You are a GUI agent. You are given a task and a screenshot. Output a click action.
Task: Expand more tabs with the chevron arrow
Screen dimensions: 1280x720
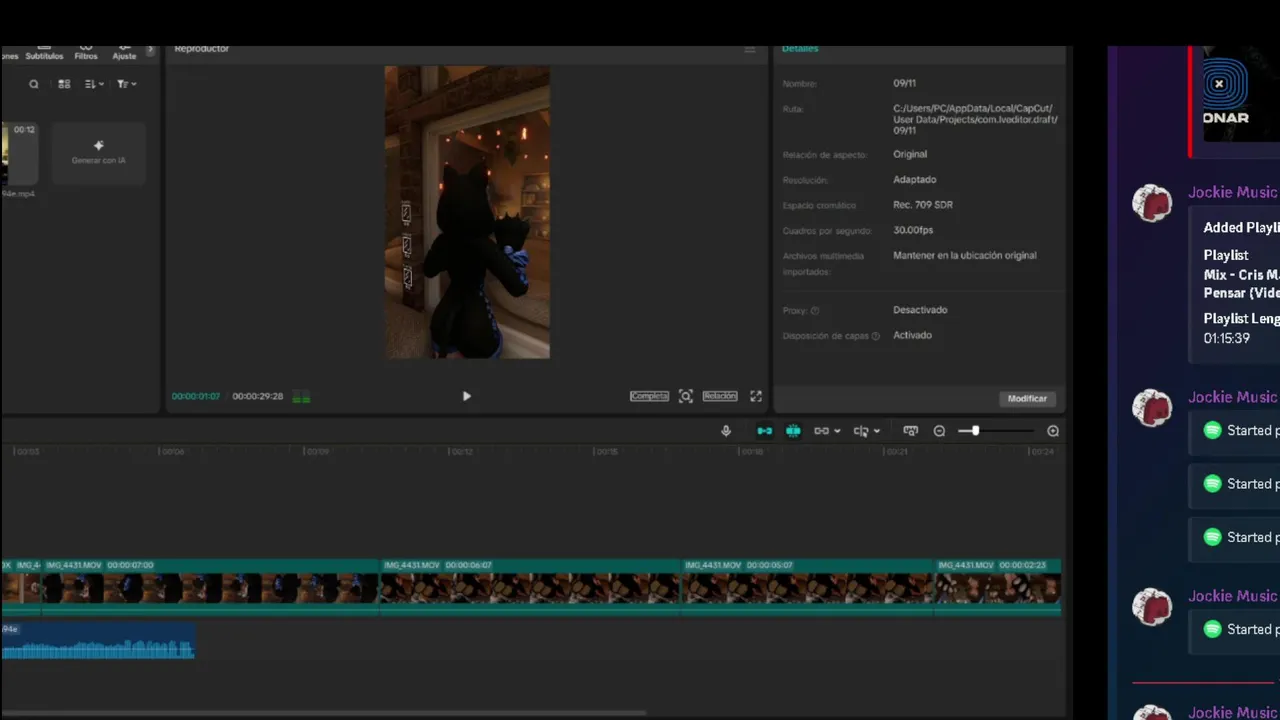click(151, 50)
